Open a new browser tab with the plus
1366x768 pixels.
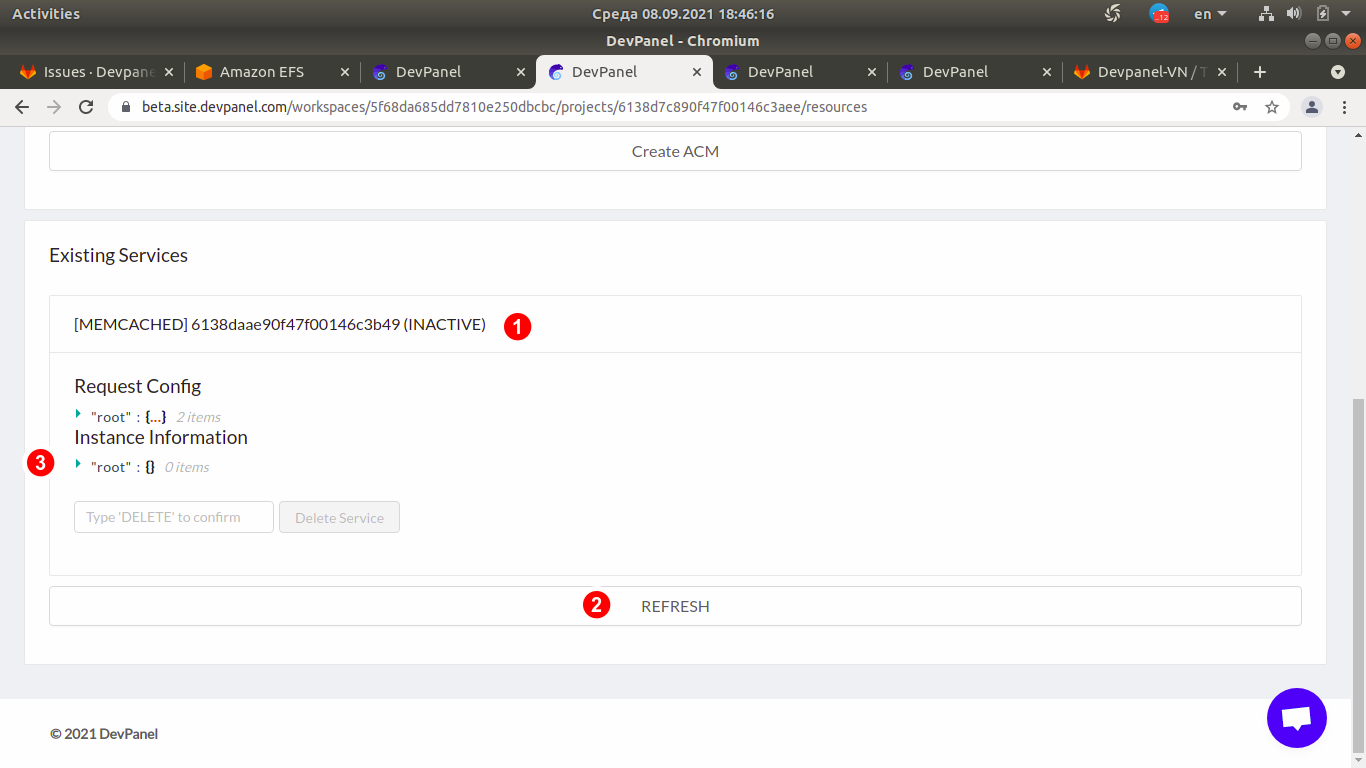pos(1259,71)
